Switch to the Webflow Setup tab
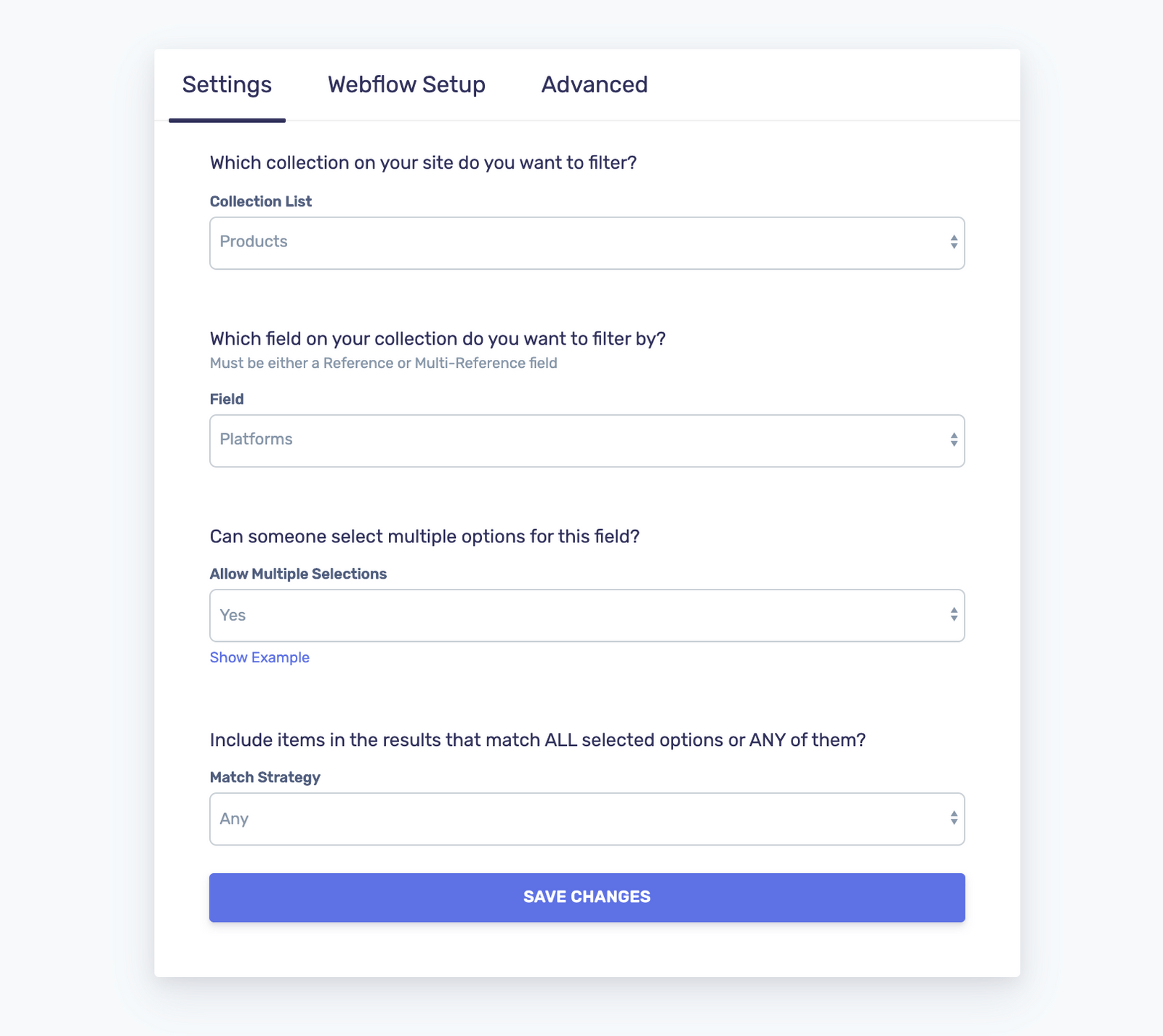The height and width of the screenshot is (1036, 1163). pyautogui.click(x=406, y=85)
